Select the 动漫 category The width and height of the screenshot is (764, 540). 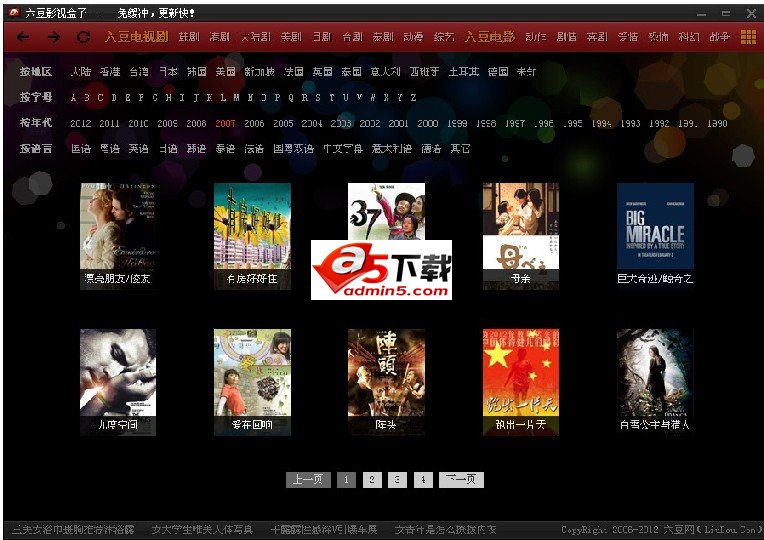click(413, 37)
